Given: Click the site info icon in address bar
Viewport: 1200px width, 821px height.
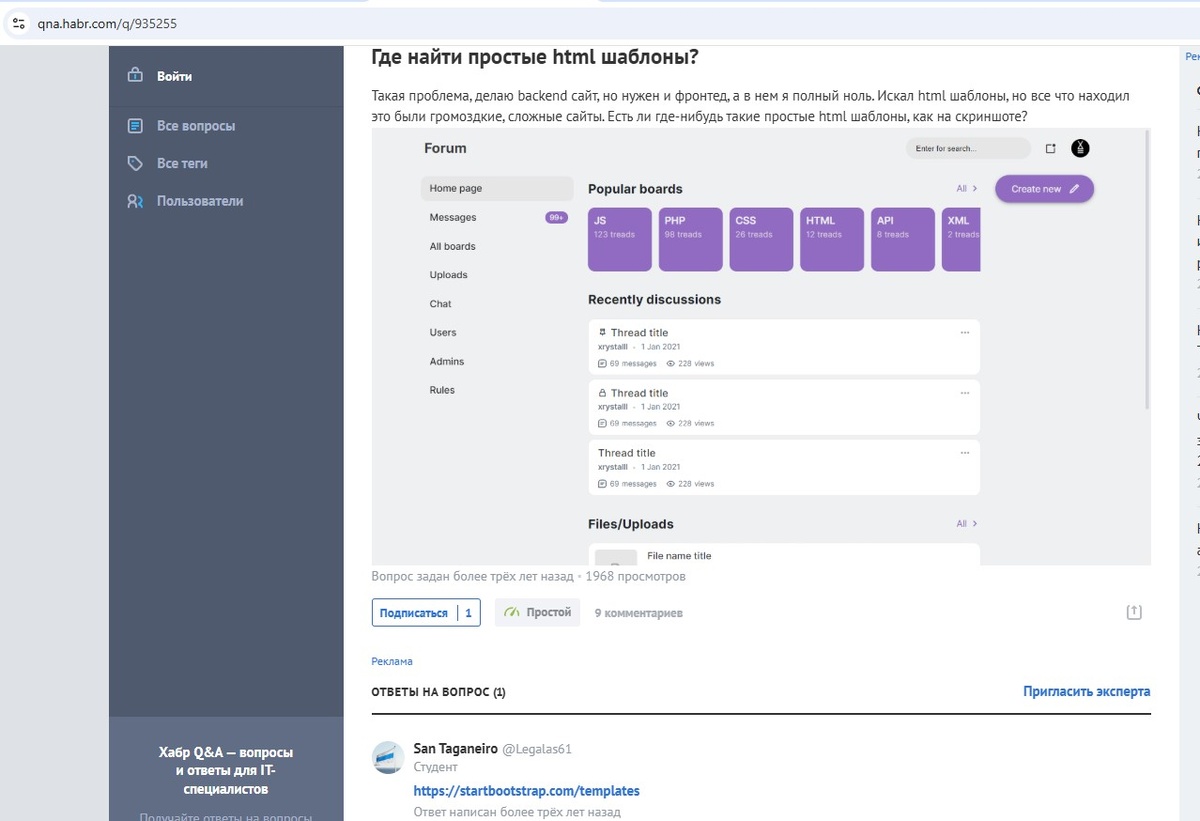Looking at the screenshot, I should click(x=19, y=23).
